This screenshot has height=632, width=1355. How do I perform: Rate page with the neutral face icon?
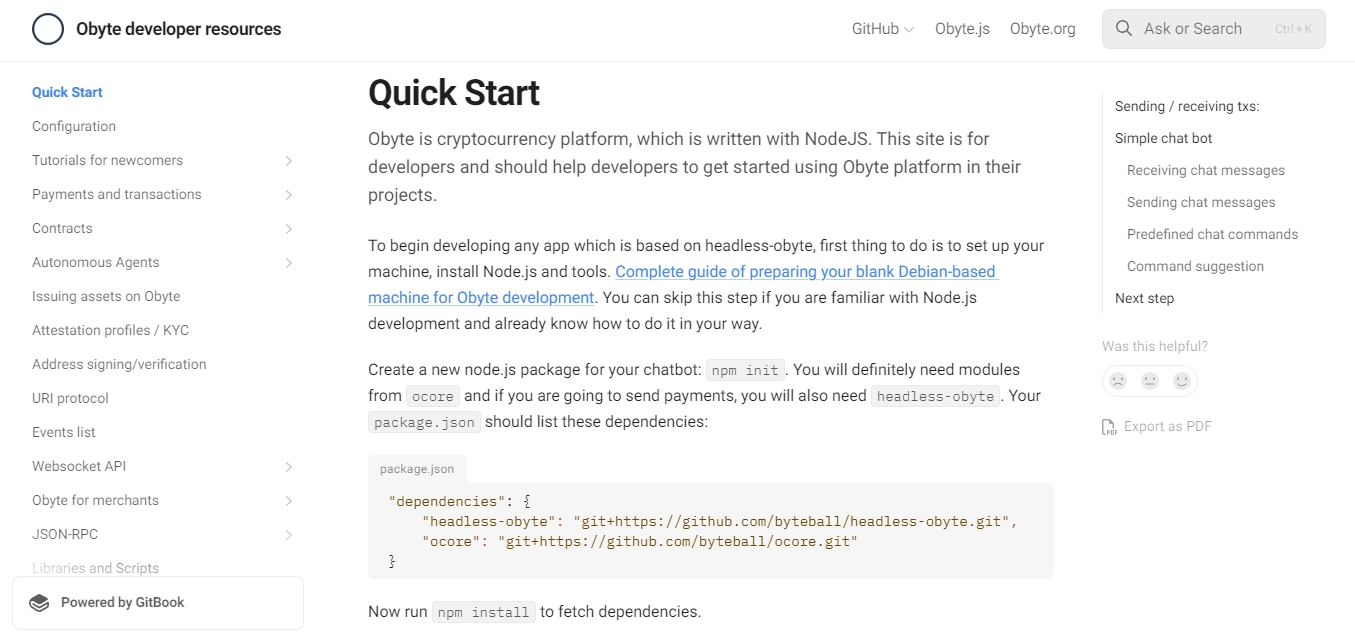[x=1150, y=381]
